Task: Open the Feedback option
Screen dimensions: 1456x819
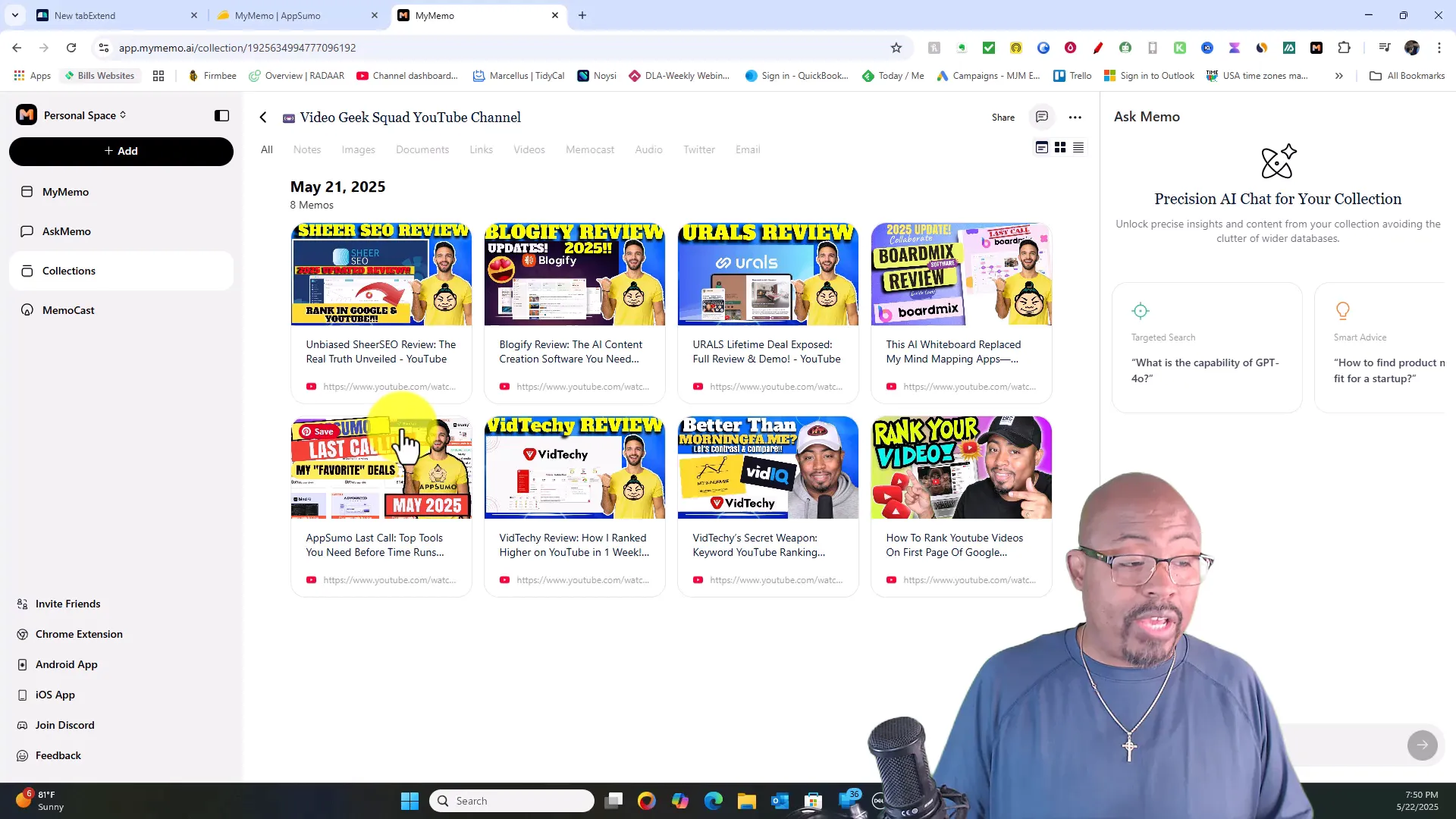Action: (x=49, y=755)
